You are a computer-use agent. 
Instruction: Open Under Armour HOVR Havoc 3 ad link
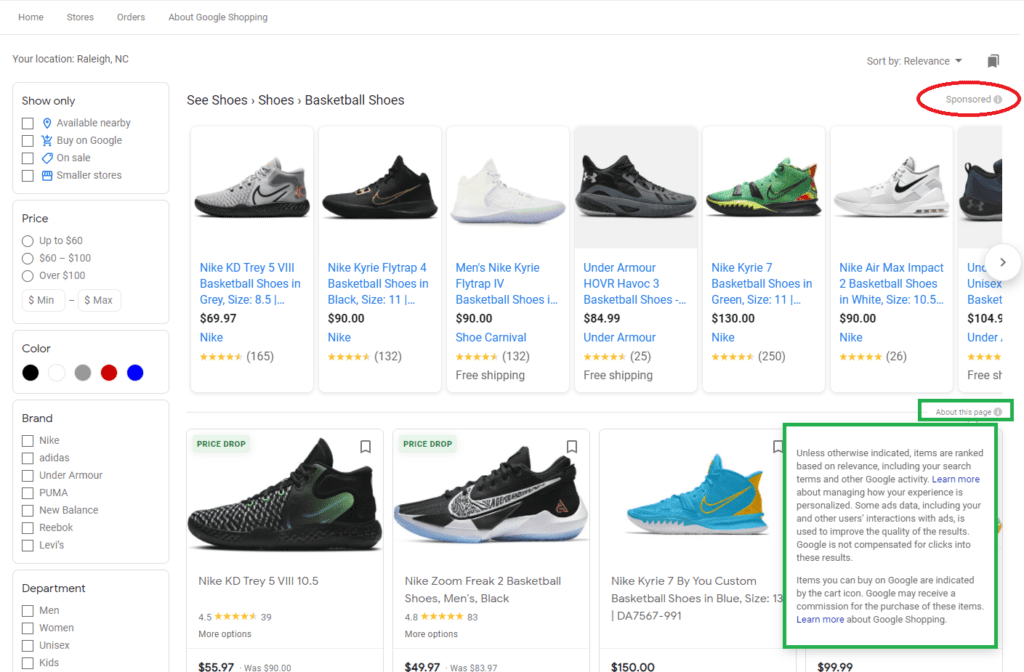[x=634, y=283]
